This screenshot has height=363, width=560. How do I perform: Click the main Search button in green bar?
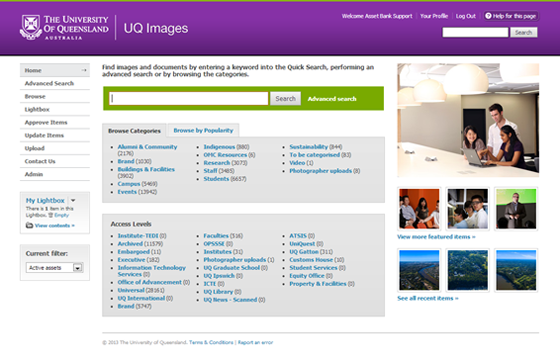285,99
